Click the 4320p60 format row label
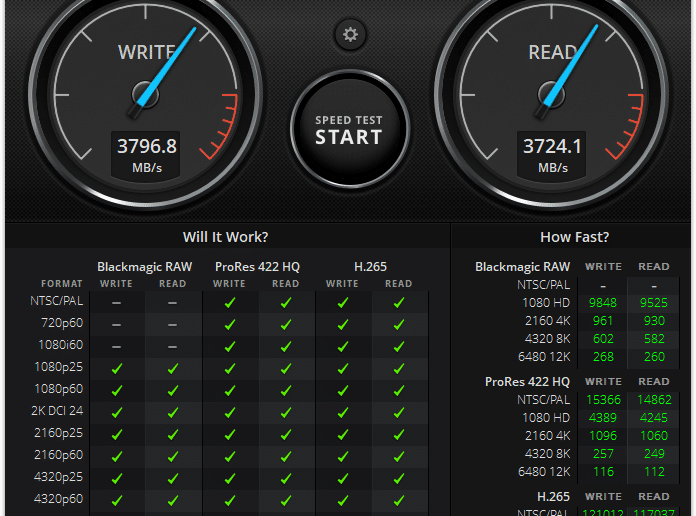 tap(59, 499)
